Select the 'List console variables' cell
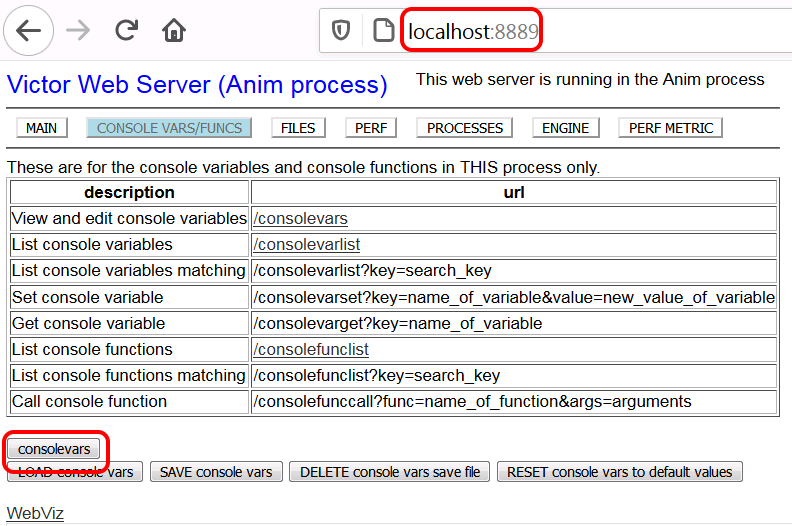This screenshot has height=526, width=792. 129,245
